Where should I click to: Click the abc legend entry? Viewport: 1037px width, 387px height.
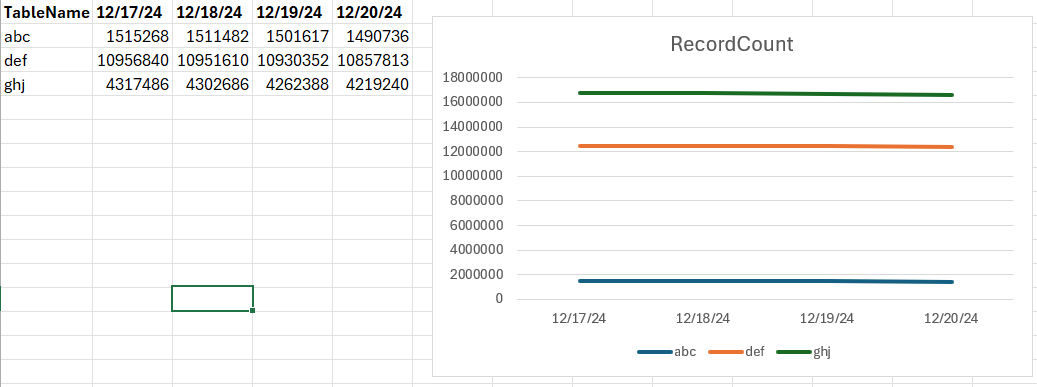point(667,352)
